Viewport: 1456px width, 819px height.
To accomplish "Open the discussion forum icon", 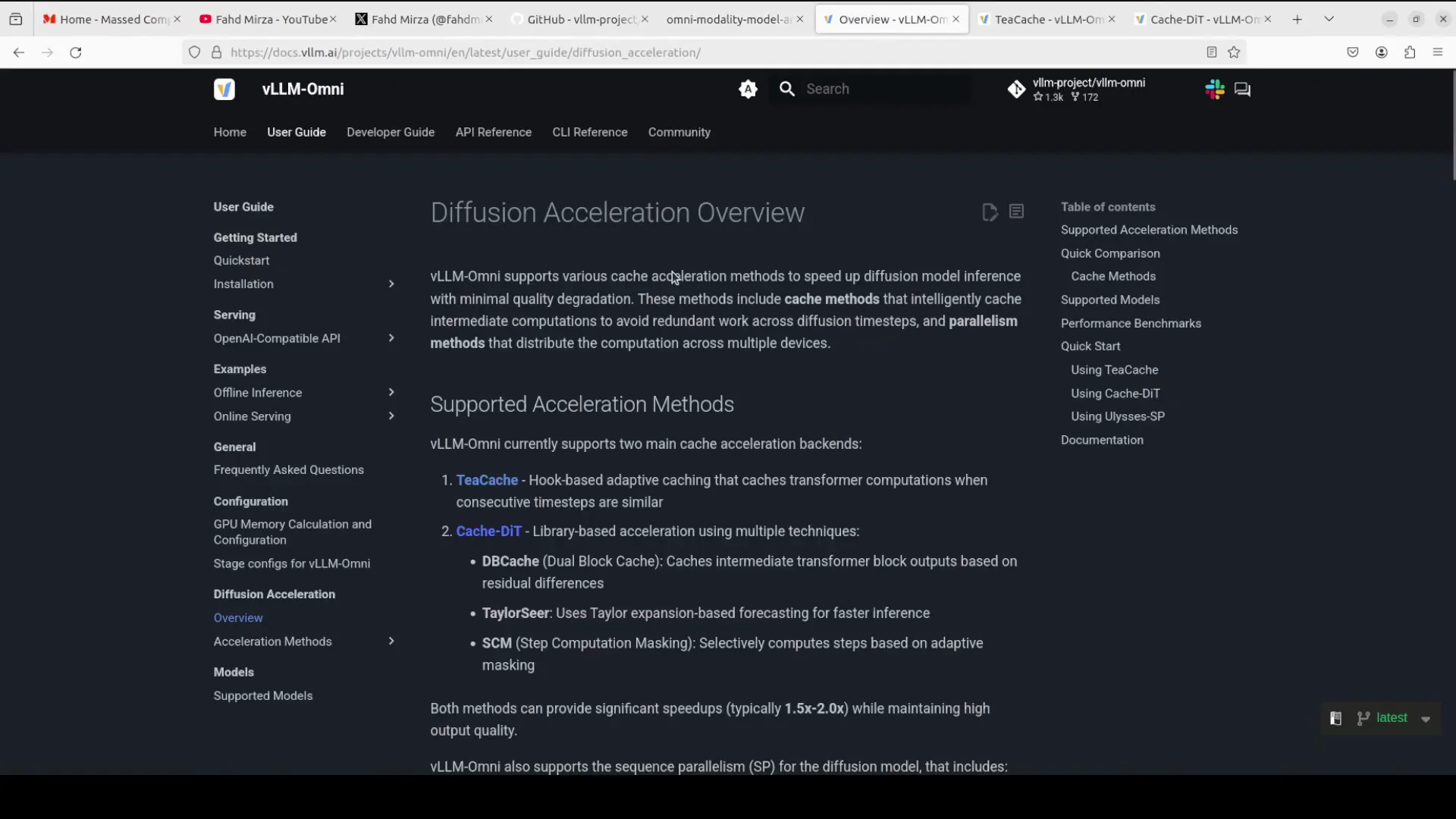I will [x=1242, y=89].
